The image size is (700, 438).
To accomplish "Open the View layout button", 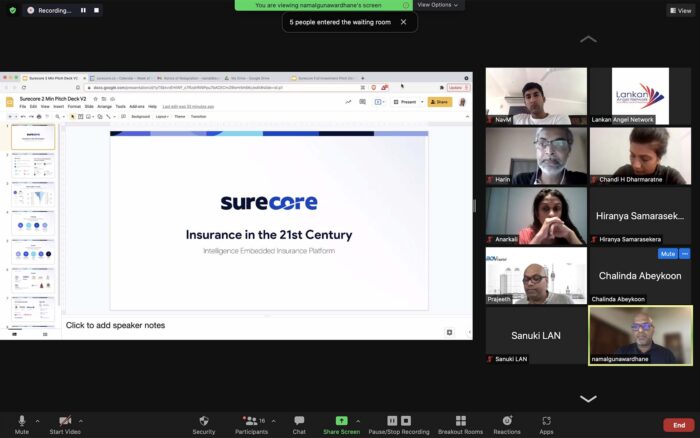I will pos(679,10).
